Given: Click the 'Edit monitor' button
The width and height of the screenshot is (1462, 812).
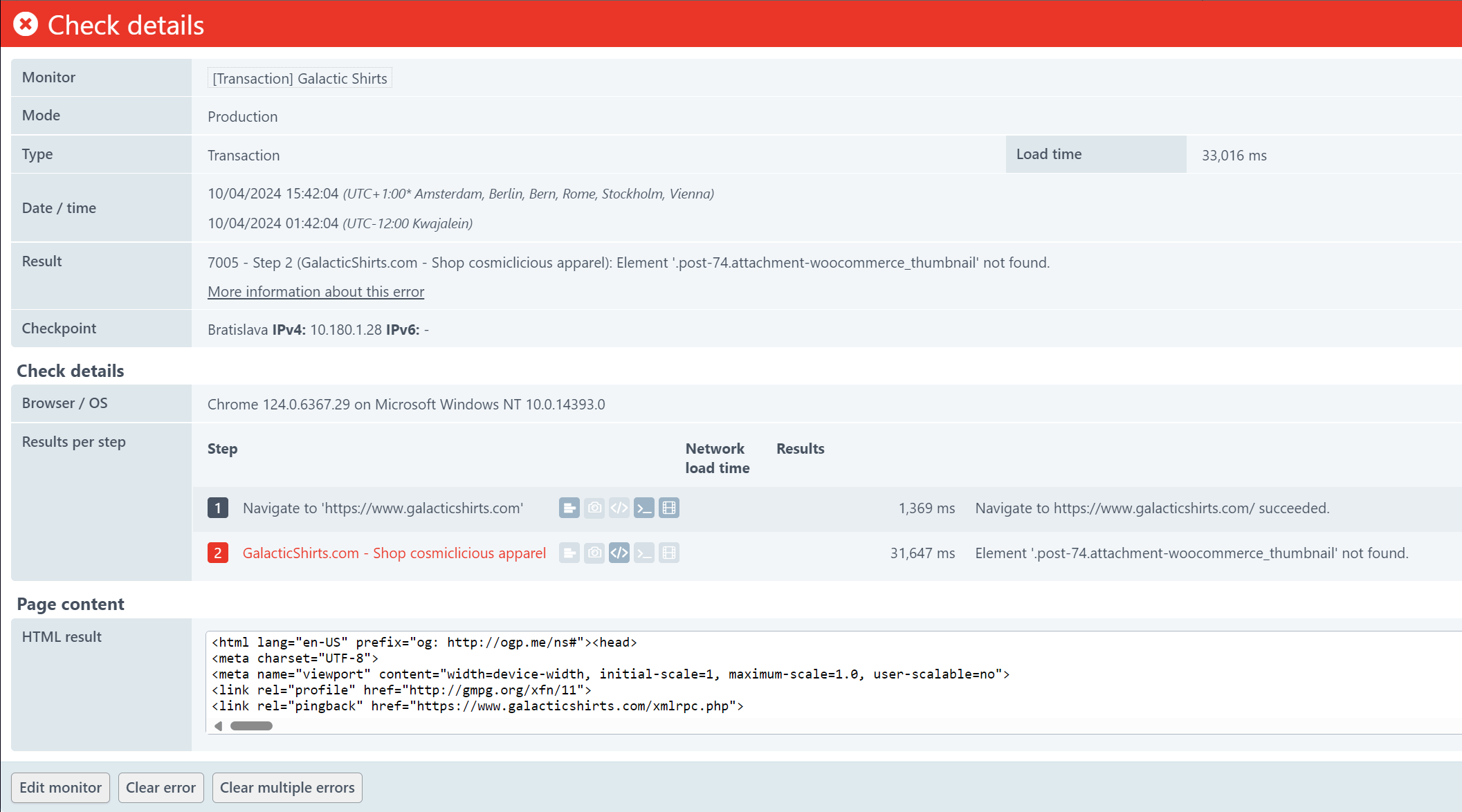Looking at the screenshot, I should (x=61, y=787).
